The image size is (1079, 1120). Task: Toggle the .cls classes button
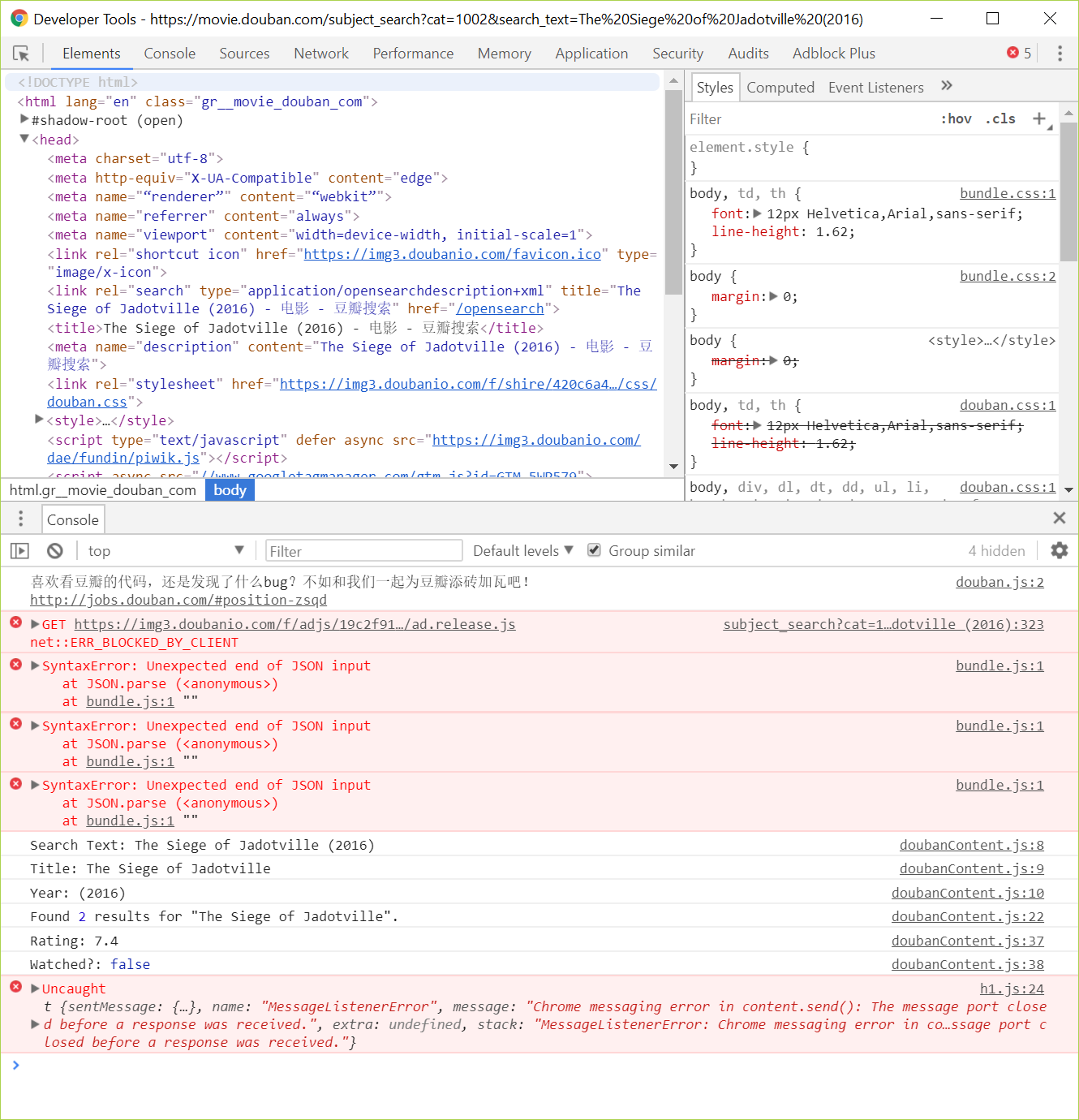[1000, 118]
